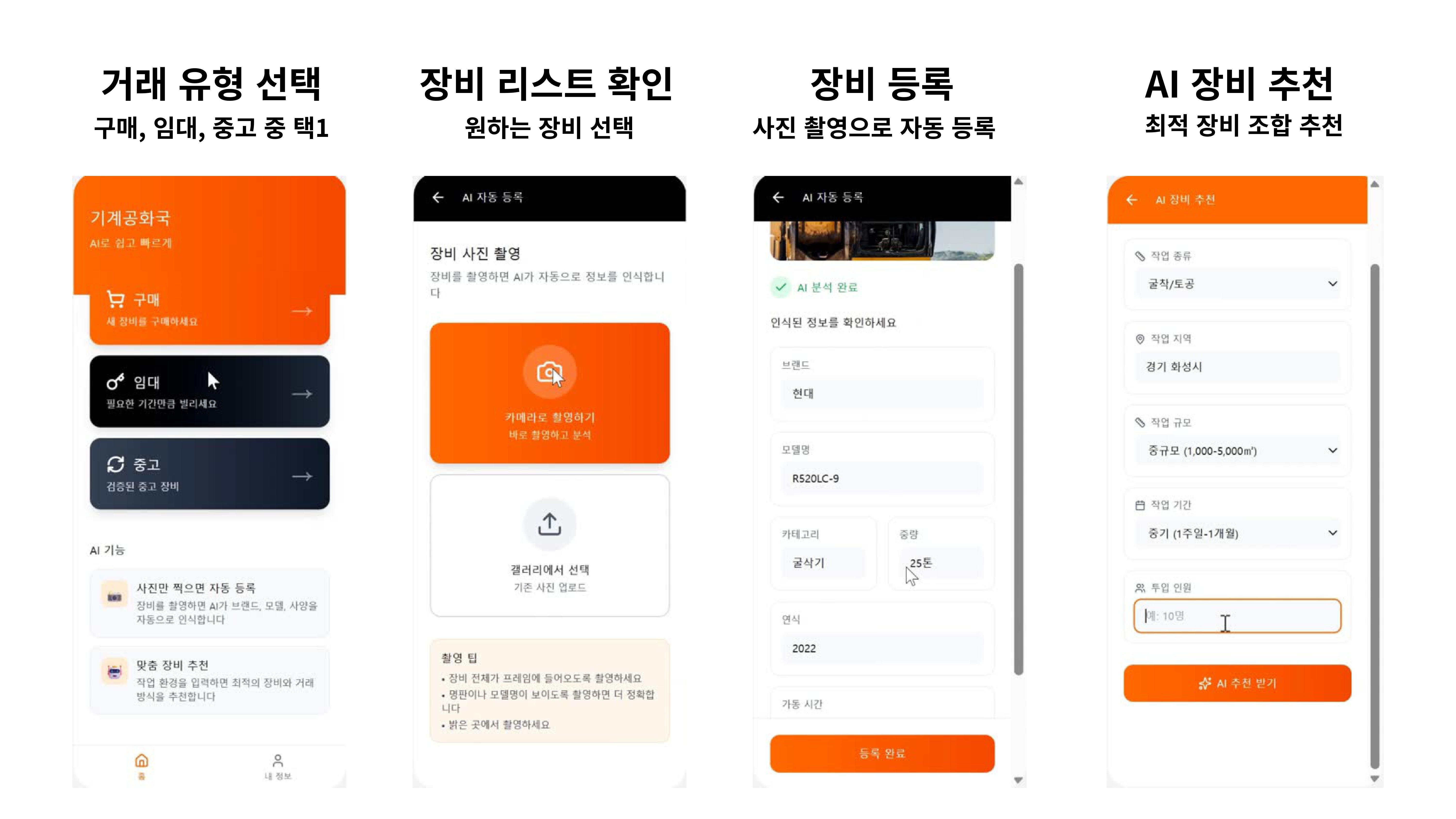Open 맞춤 장비 추천 feature item
The height and width of the screenshot is (819, 1456).
(x=210, y=680)
